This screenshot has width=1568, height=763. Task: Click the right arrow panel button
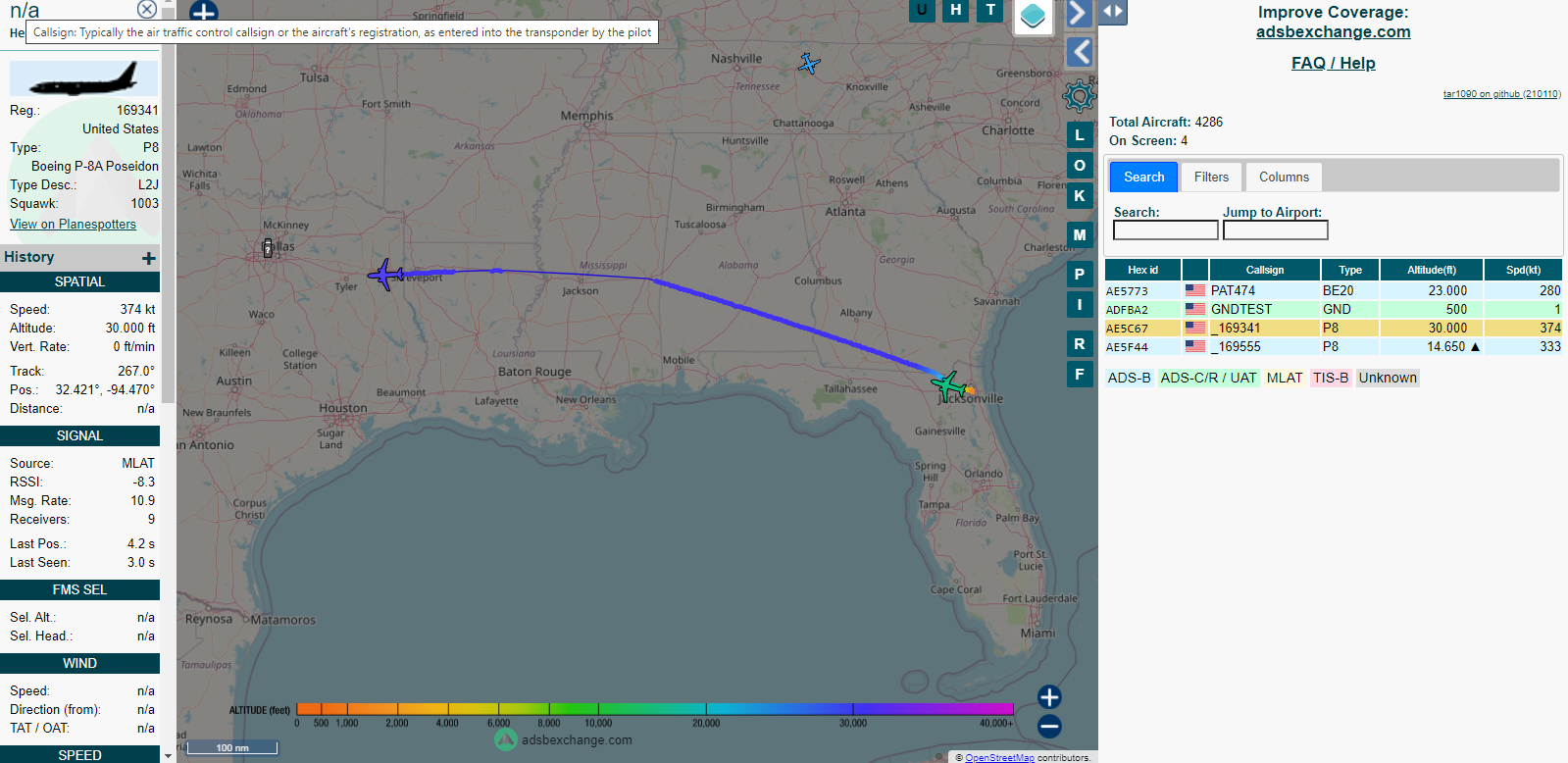(x=1078, y=13)
